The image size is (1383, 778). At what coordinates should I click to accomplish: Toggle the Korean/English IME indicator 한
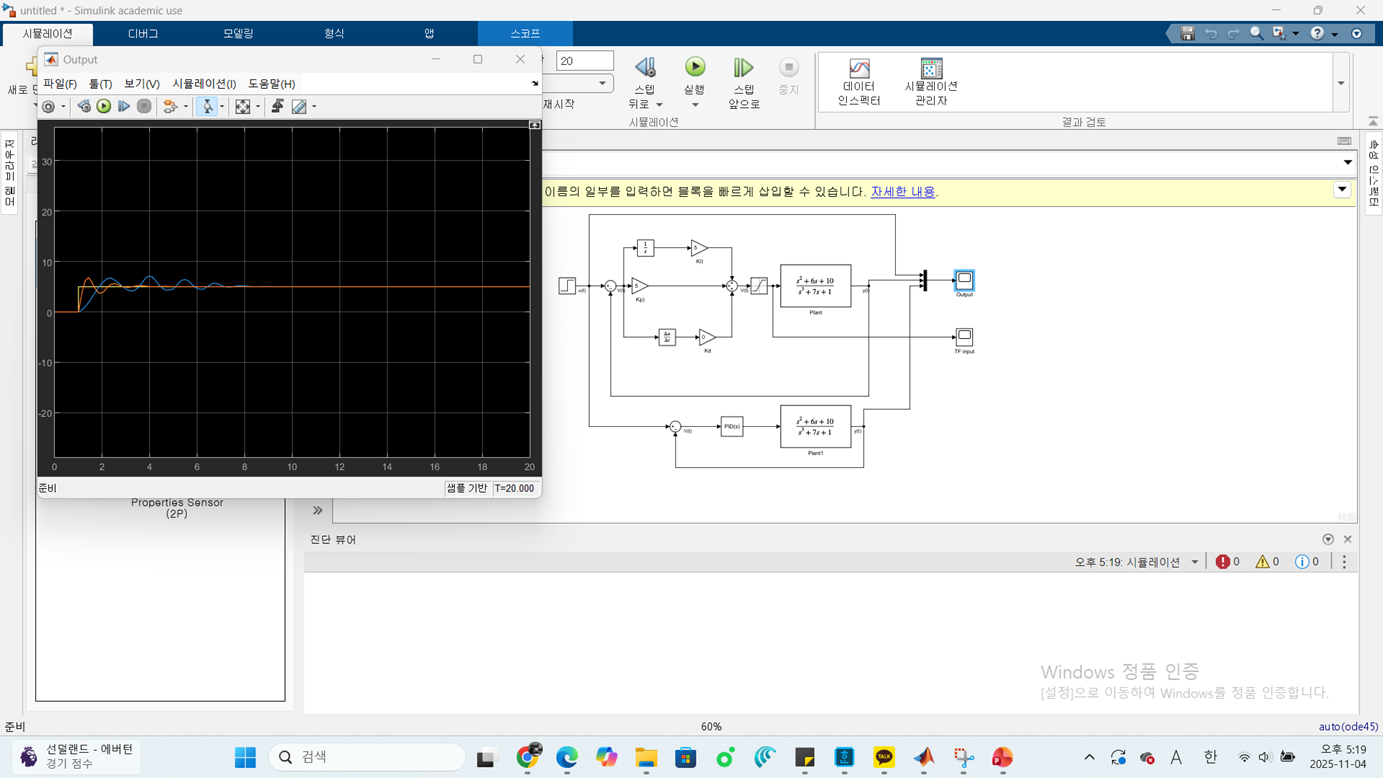(x=1210, y=757)
